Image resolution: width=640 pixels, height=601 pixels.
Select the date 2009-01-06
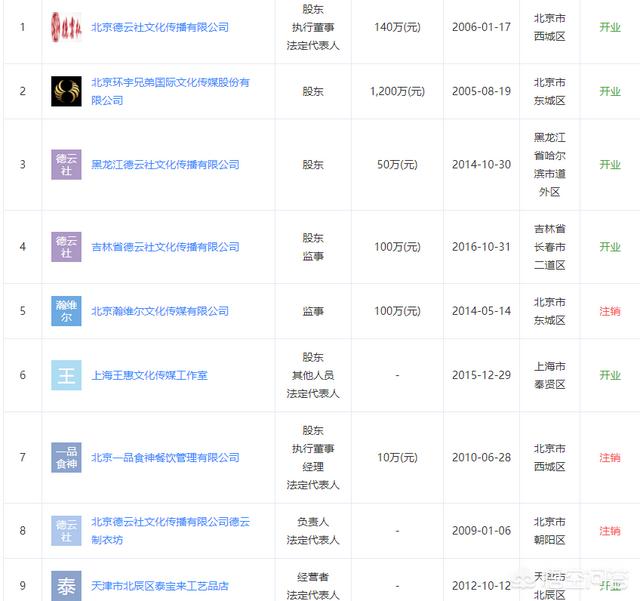481,531
